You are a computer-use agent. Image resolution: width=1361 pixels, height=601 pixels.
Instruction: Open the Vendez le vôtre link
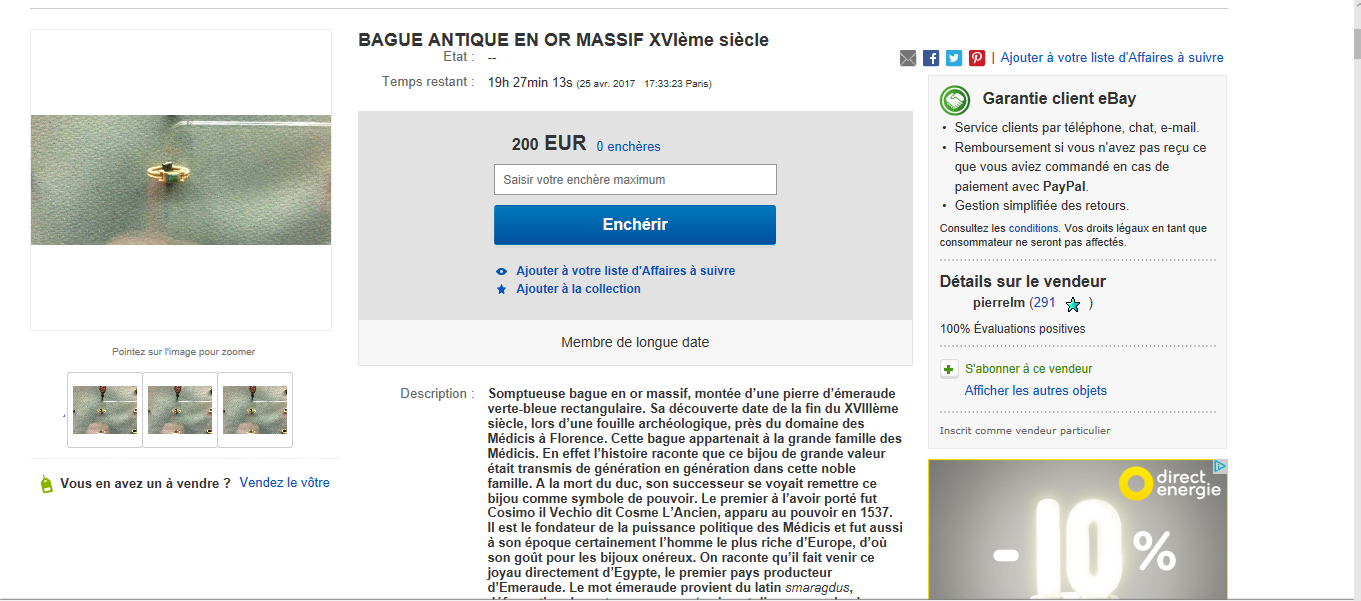tap(285, 483)
